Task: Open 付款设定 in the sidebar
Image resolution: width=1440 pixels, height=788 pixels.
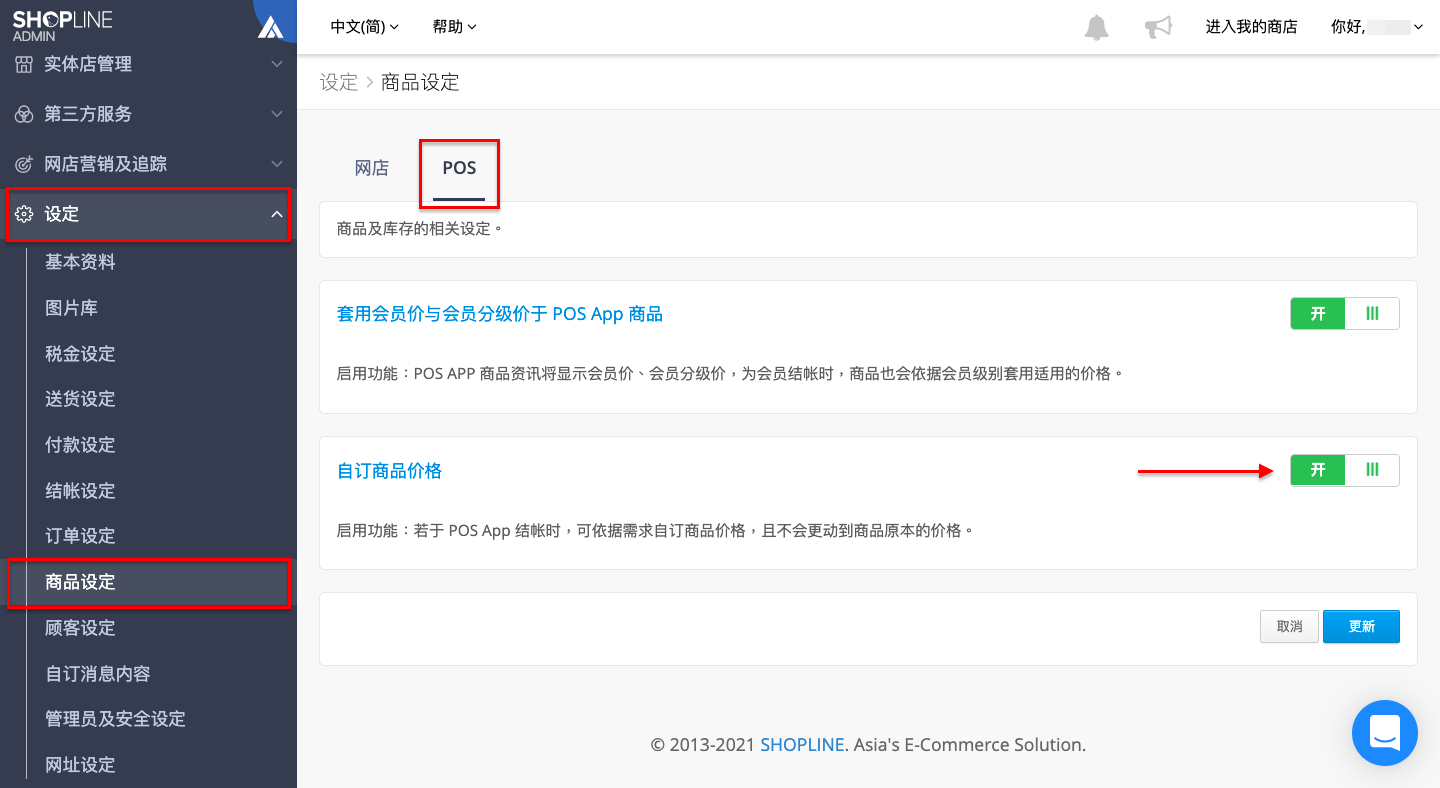Action: tap(80, 445)
